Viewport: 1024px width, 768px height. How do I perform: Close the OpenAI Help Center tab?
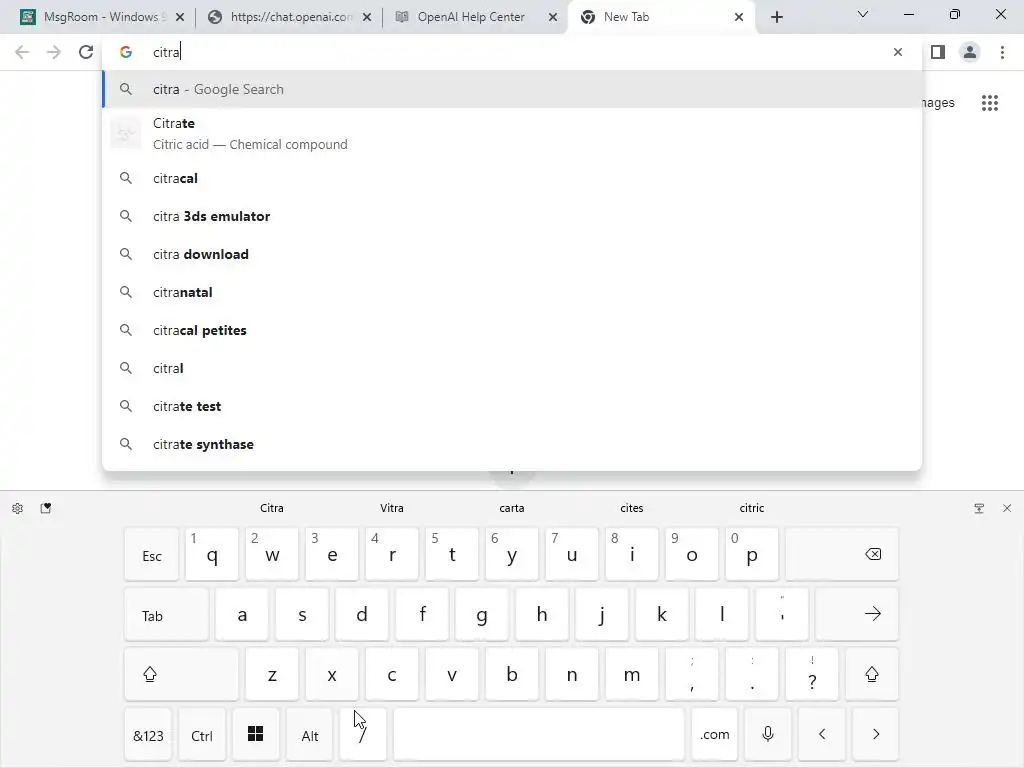[x=552, y=17]
